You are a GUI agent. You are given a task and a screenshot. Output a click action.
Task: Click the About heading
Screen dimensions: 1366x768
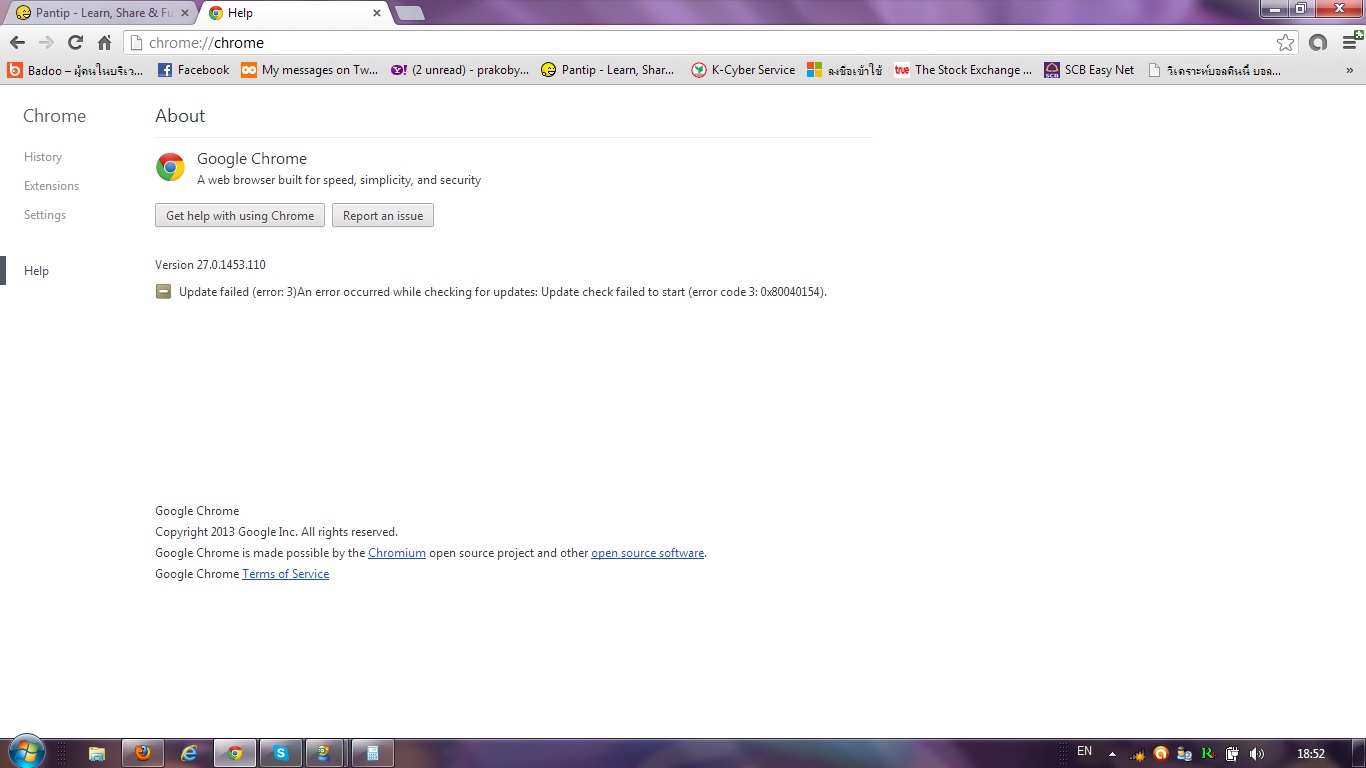(x=180, y=116)
